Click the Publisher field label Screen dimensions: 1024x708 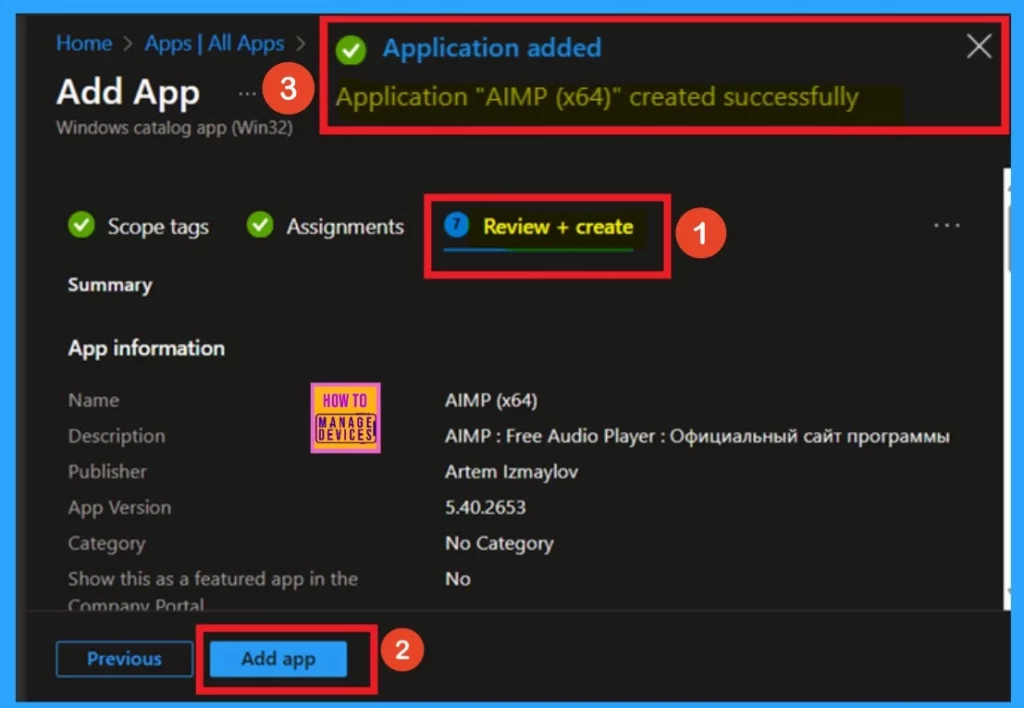(107, 472)
